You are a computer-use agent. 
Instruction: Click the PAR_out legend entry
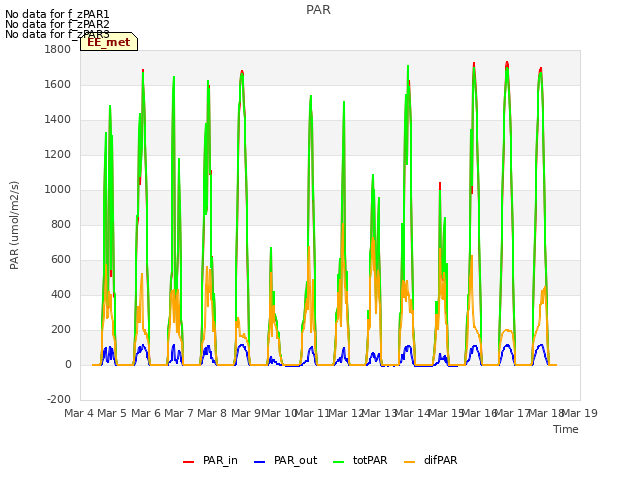[285, 460]
